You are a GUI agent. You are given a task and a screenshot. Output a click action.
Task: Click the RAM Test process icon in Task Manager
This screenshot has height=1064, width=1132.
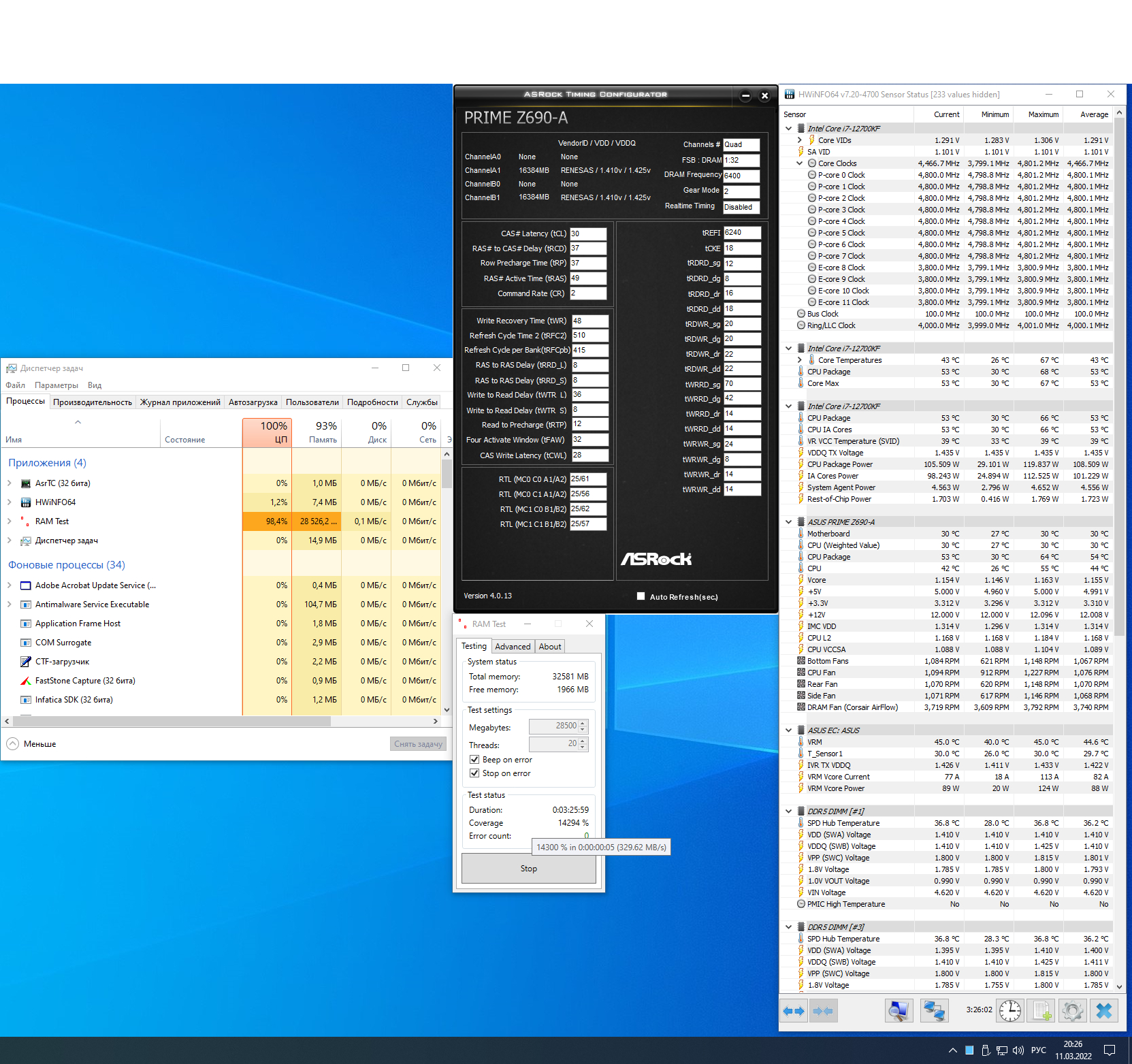point(26,521)
